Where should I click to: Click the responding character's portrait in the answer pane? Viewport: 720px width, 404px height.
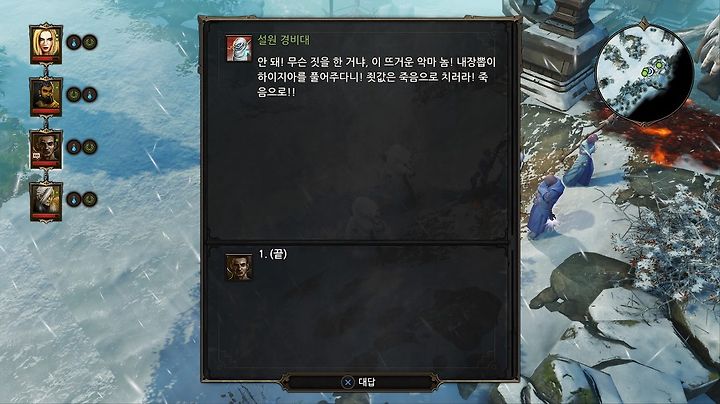pos(239,267)
